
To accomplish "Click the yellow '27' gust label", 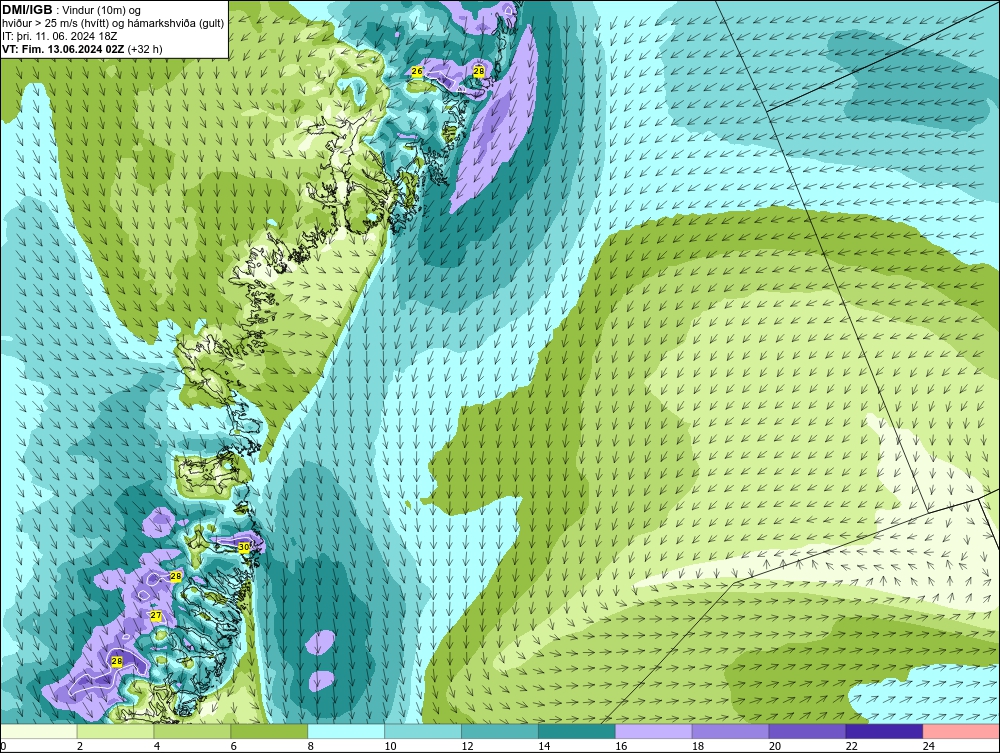I will [156, 615].
